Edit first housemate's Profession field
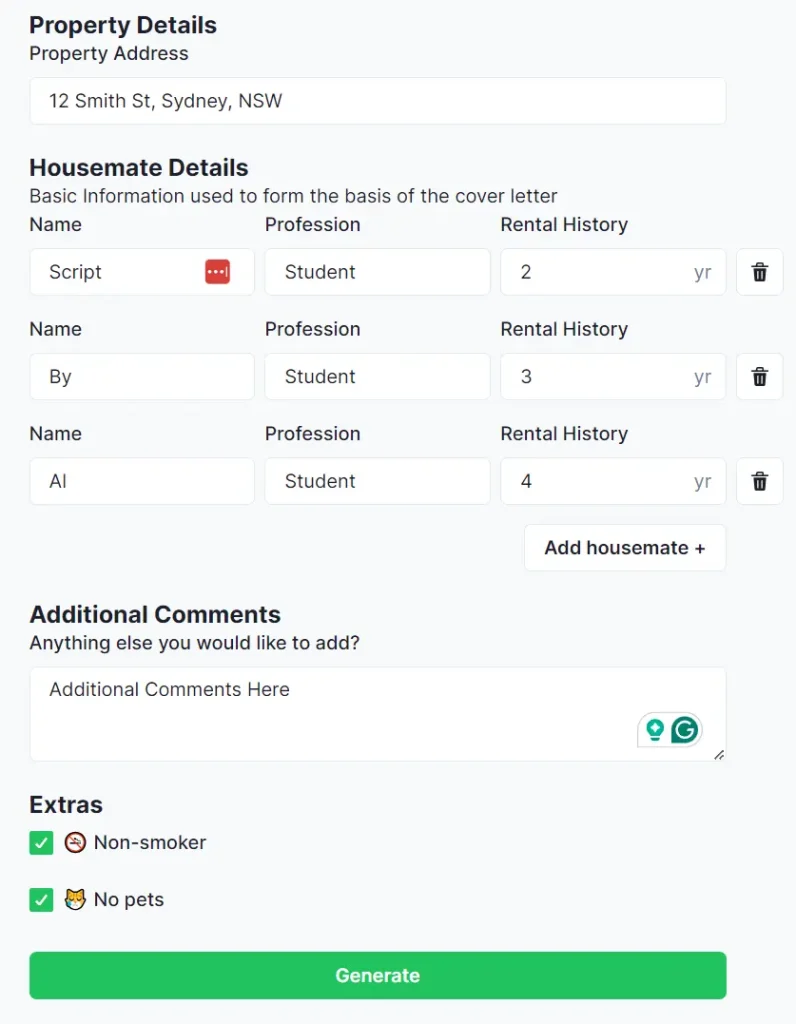This screenshot has height=1024, width=796. 377,272
